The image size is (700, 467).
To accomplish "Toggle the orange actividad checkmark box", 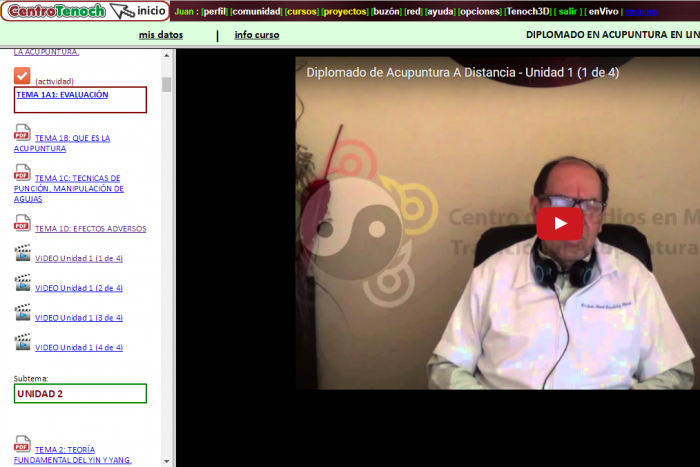I will pyautogui.click(x=22, y=76).
